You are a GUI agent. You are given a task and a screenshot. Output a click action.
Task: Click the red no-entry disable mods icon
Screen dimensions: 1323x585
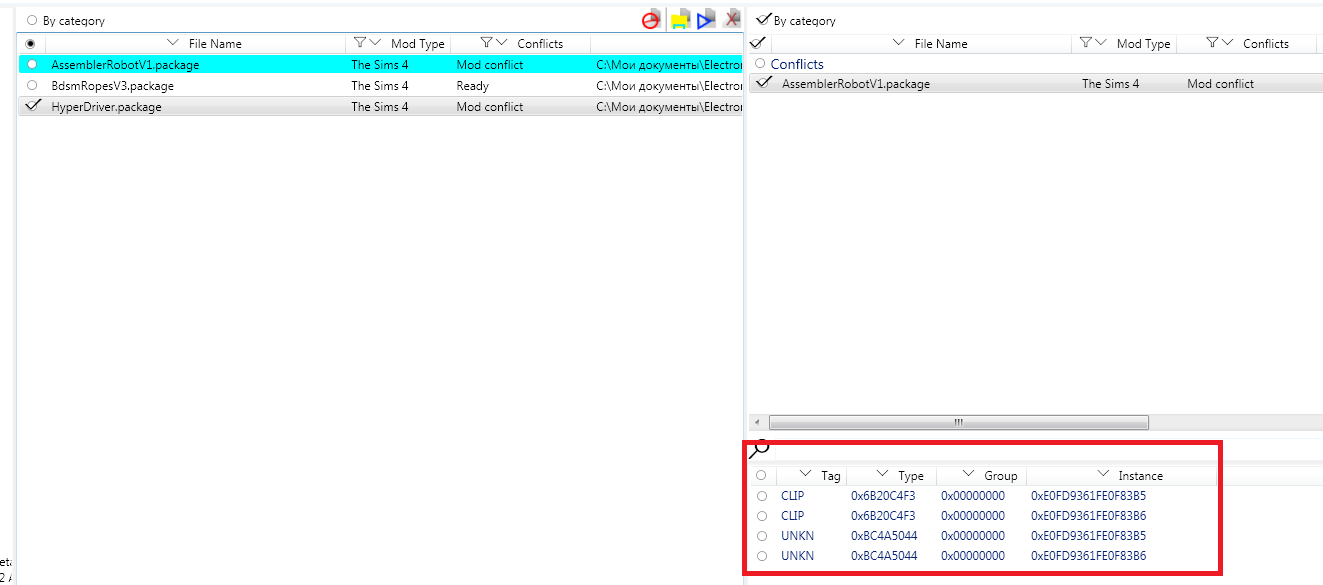point(651,19)
